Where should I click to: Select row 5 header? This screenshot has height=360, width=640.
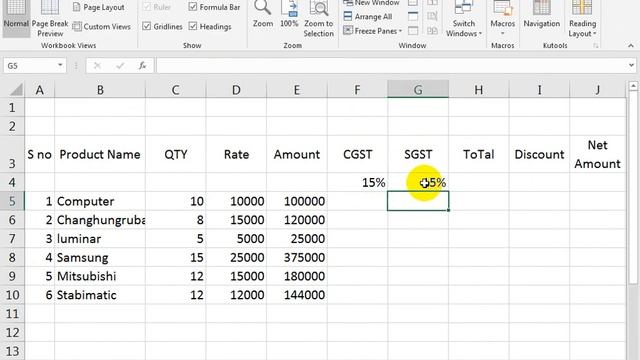(12, 201)
